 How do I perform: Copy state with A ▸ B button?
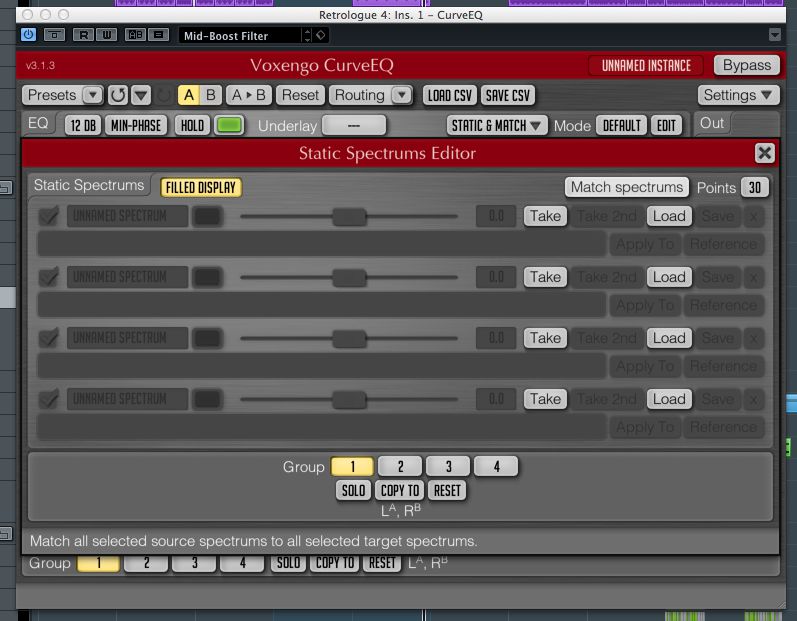tap(249, 95)
